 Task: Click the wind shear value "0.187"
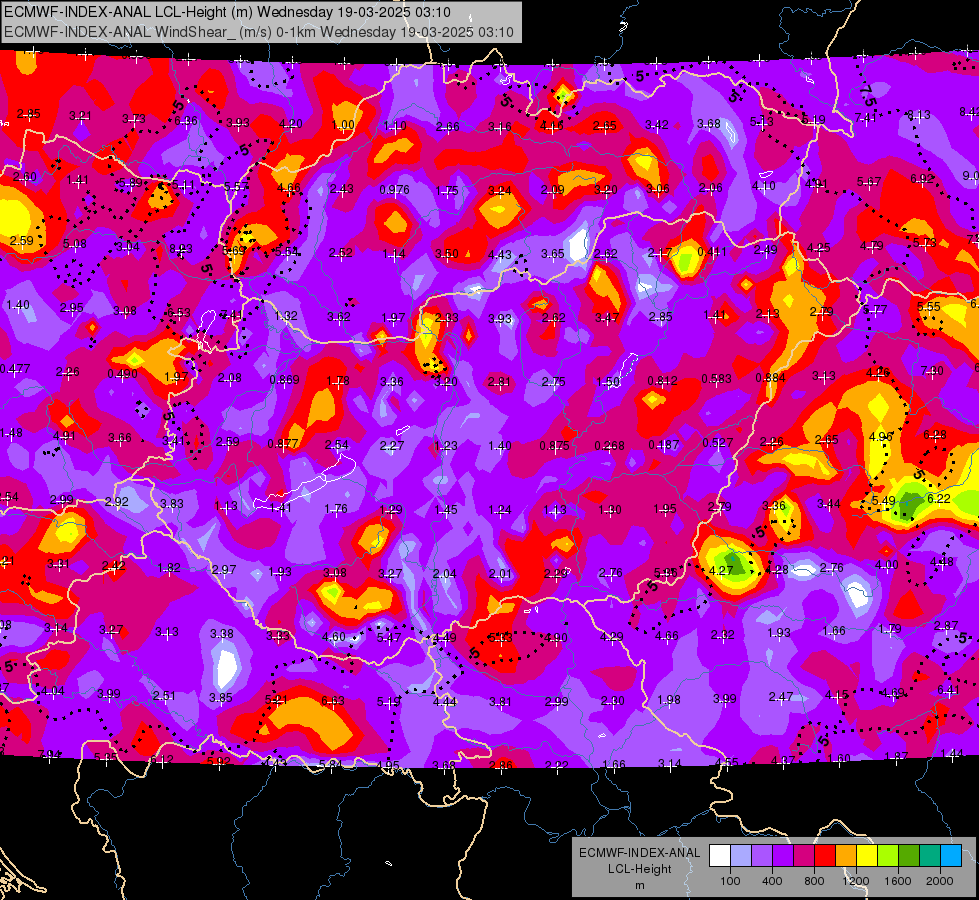(664, 445)
